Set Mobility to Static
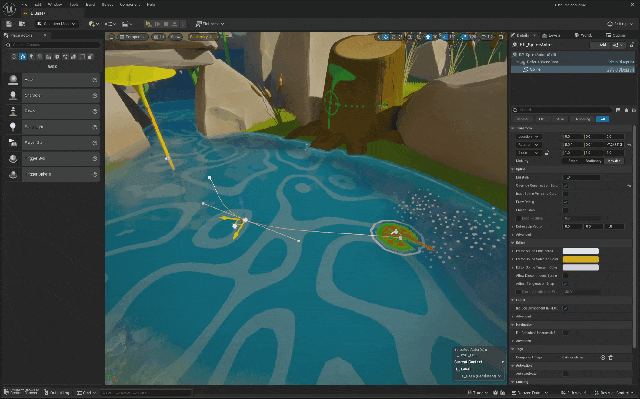The height and width of the screenshot is (399, 640). pyautogui.click(x=573, y=161)
